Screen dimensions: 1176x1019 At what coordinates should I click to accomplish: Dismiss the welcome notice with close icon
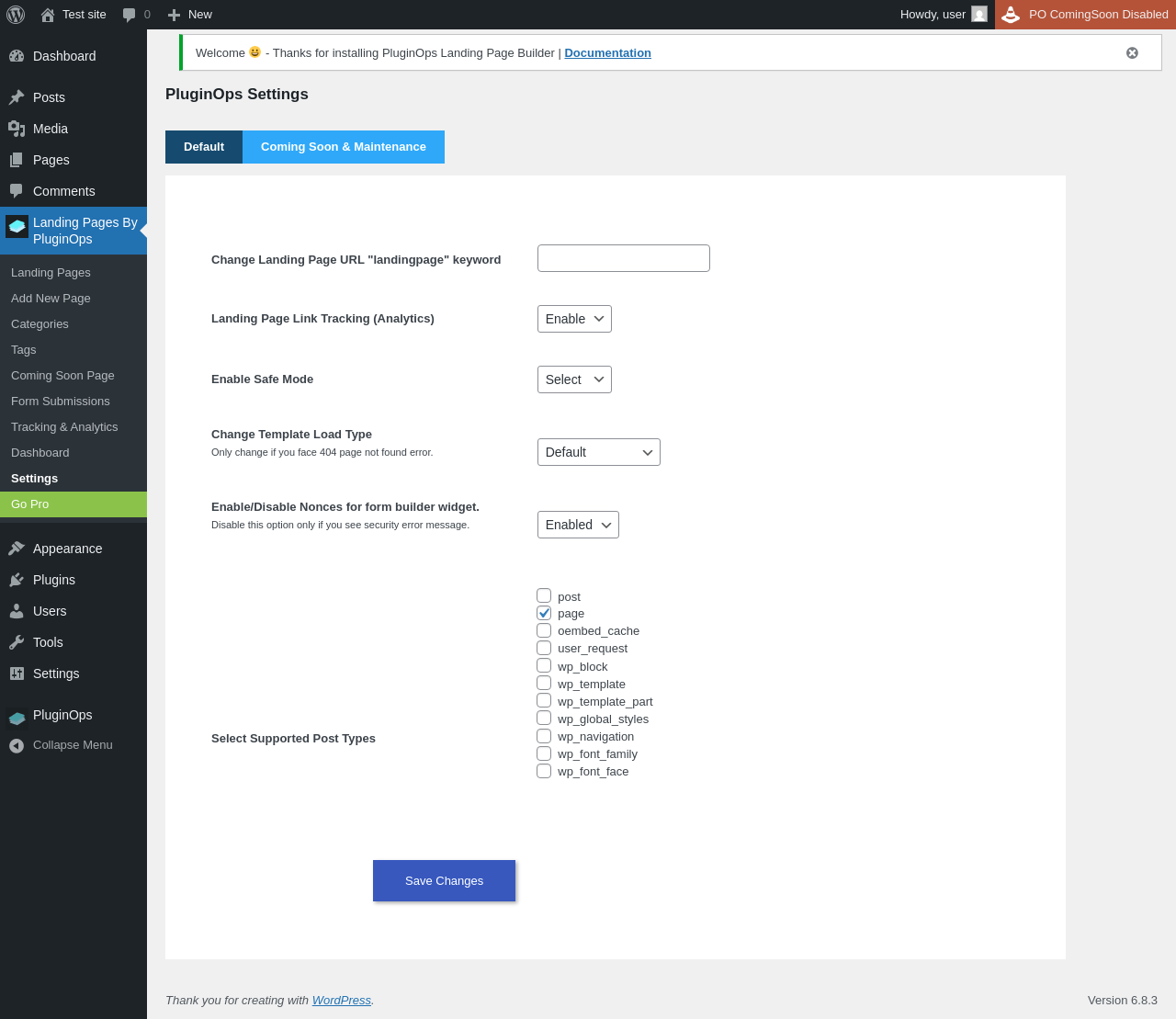click(x=1132, y=53)
